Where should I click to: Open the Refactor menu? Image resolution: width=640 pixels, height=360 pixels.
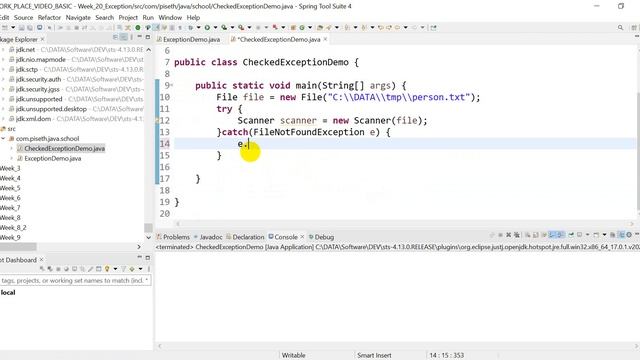pos(49,18)
